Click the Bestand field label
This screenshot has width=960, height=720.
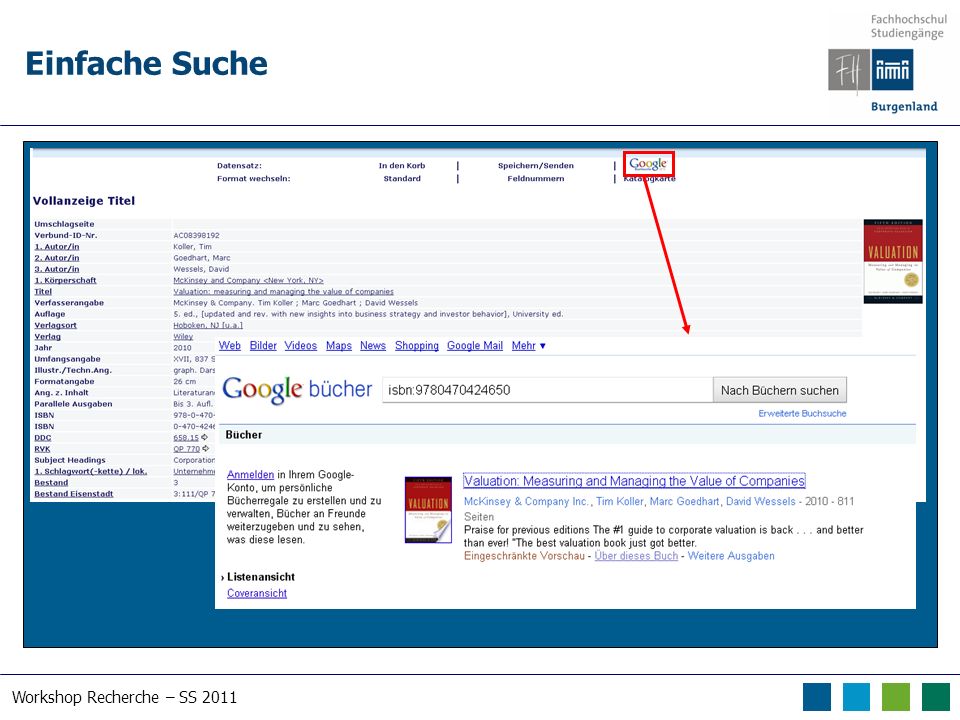pyautogui.click(x=51, y=482)
